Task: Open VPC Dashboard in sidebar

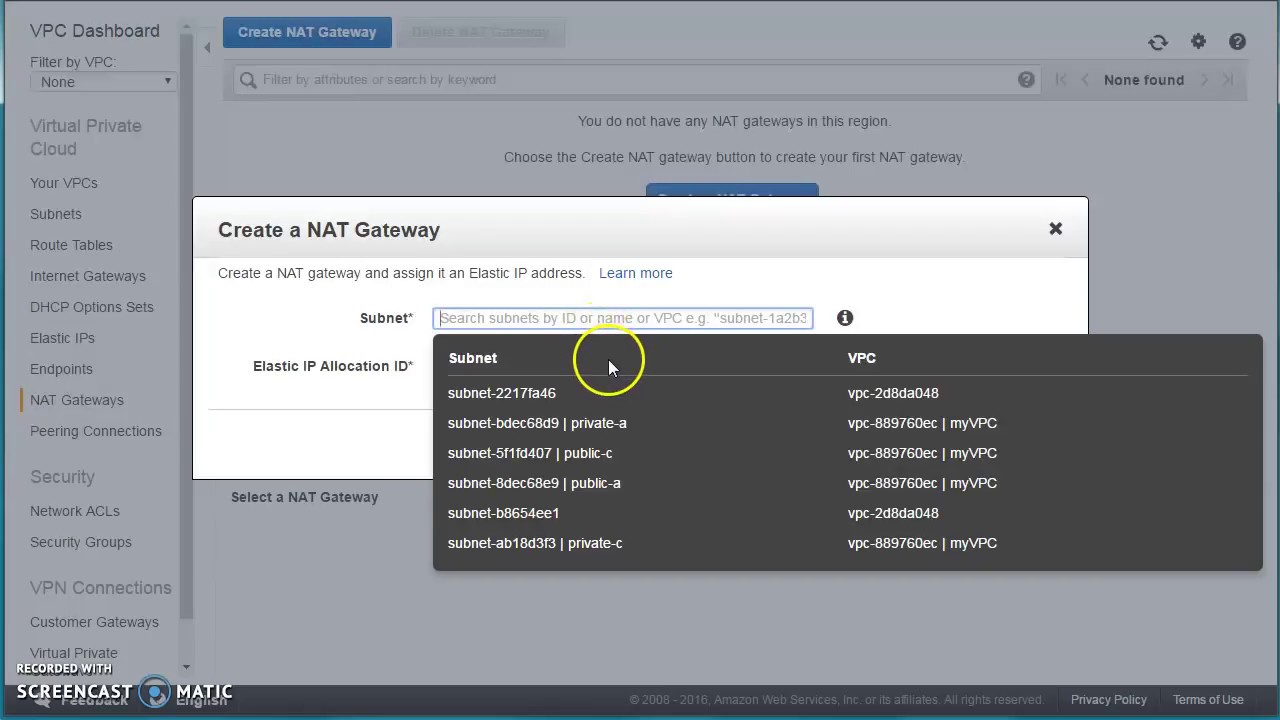Action: [x=95, y=31]
